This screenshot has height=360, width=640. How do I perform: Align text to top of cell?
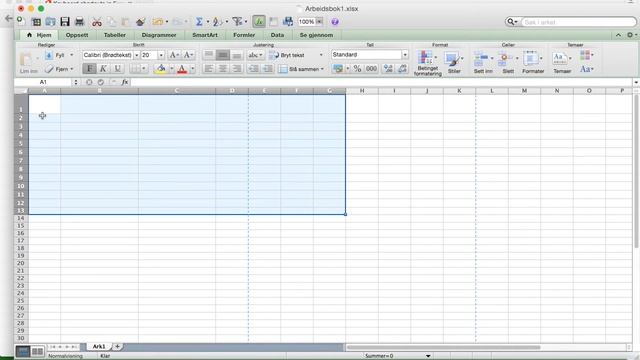point(209,55)
